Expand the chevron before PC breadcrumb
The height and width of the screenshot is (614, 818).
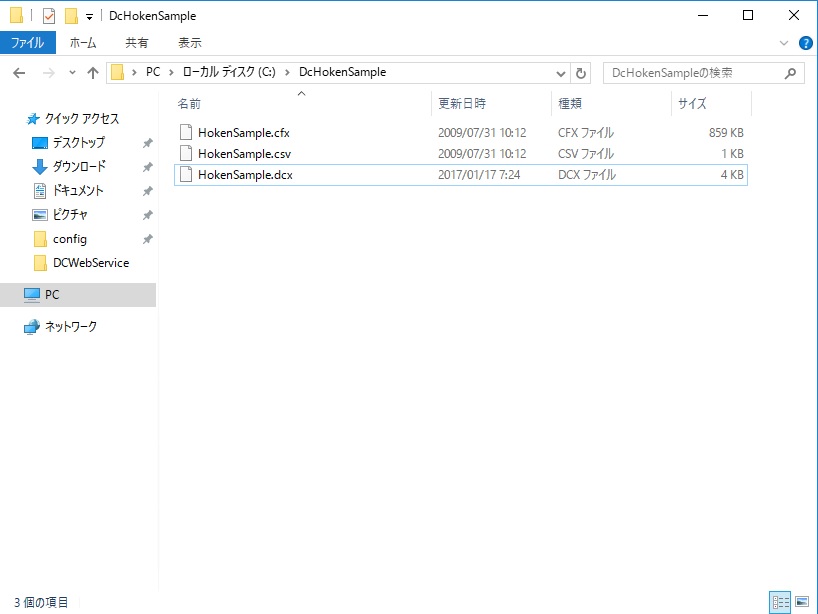[134, 73]
